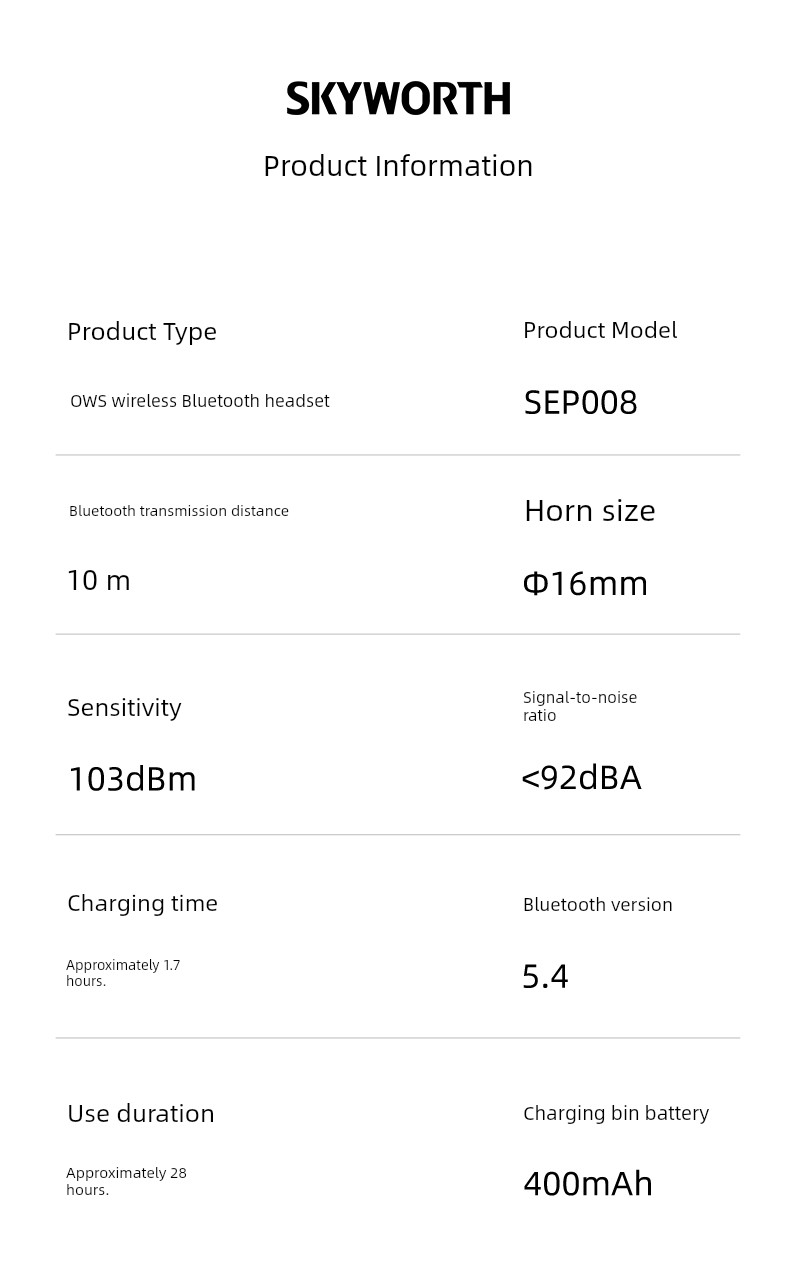Screen dimensions: 790x1283
Task: Click the Use duration label
Action: [140, 1114]
